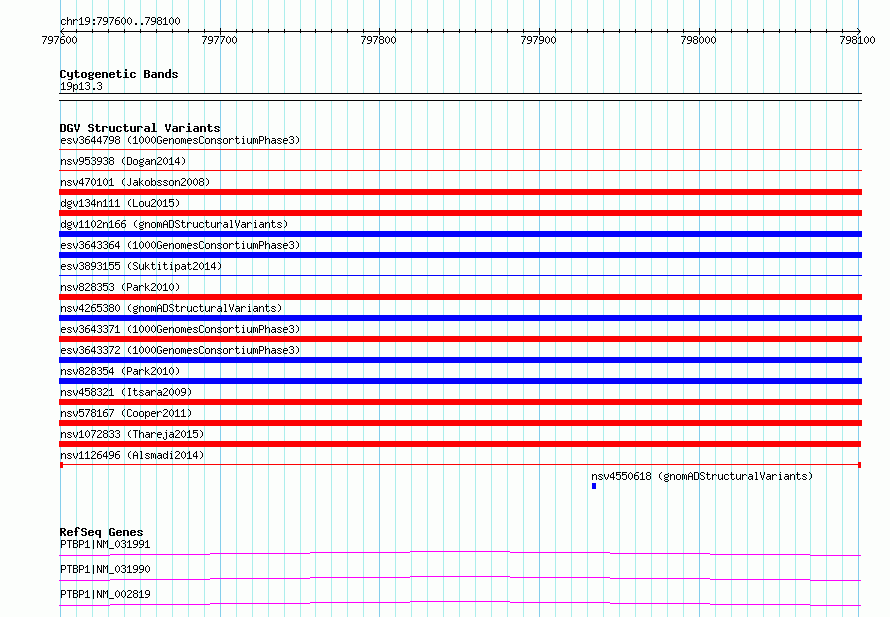Click the 798100 ruler position label
This screenshot has height=617, width=890.
point(858,40)
